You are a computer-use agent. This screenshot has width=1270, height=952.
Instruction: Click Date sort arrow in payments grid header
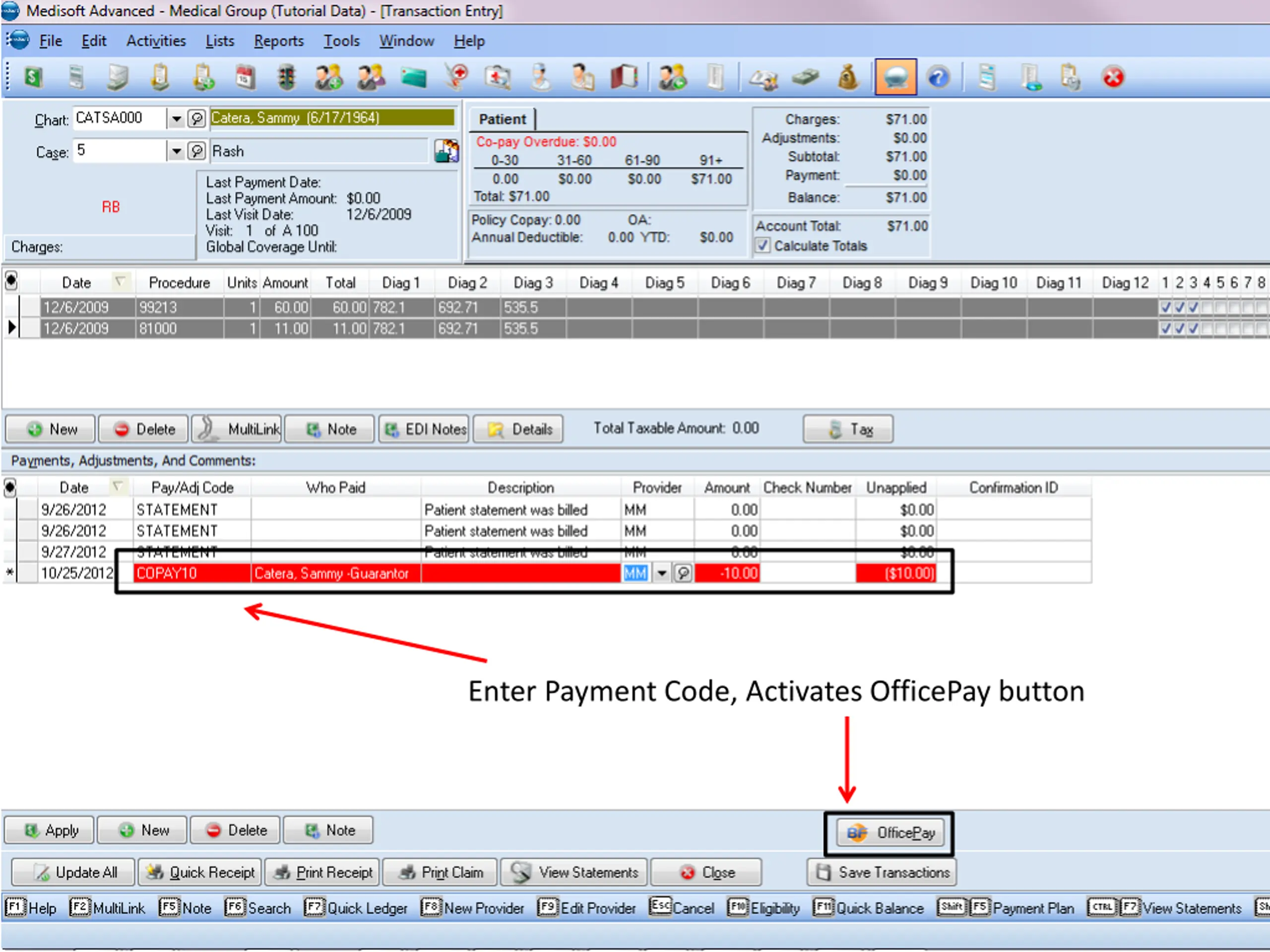(118, 486)
